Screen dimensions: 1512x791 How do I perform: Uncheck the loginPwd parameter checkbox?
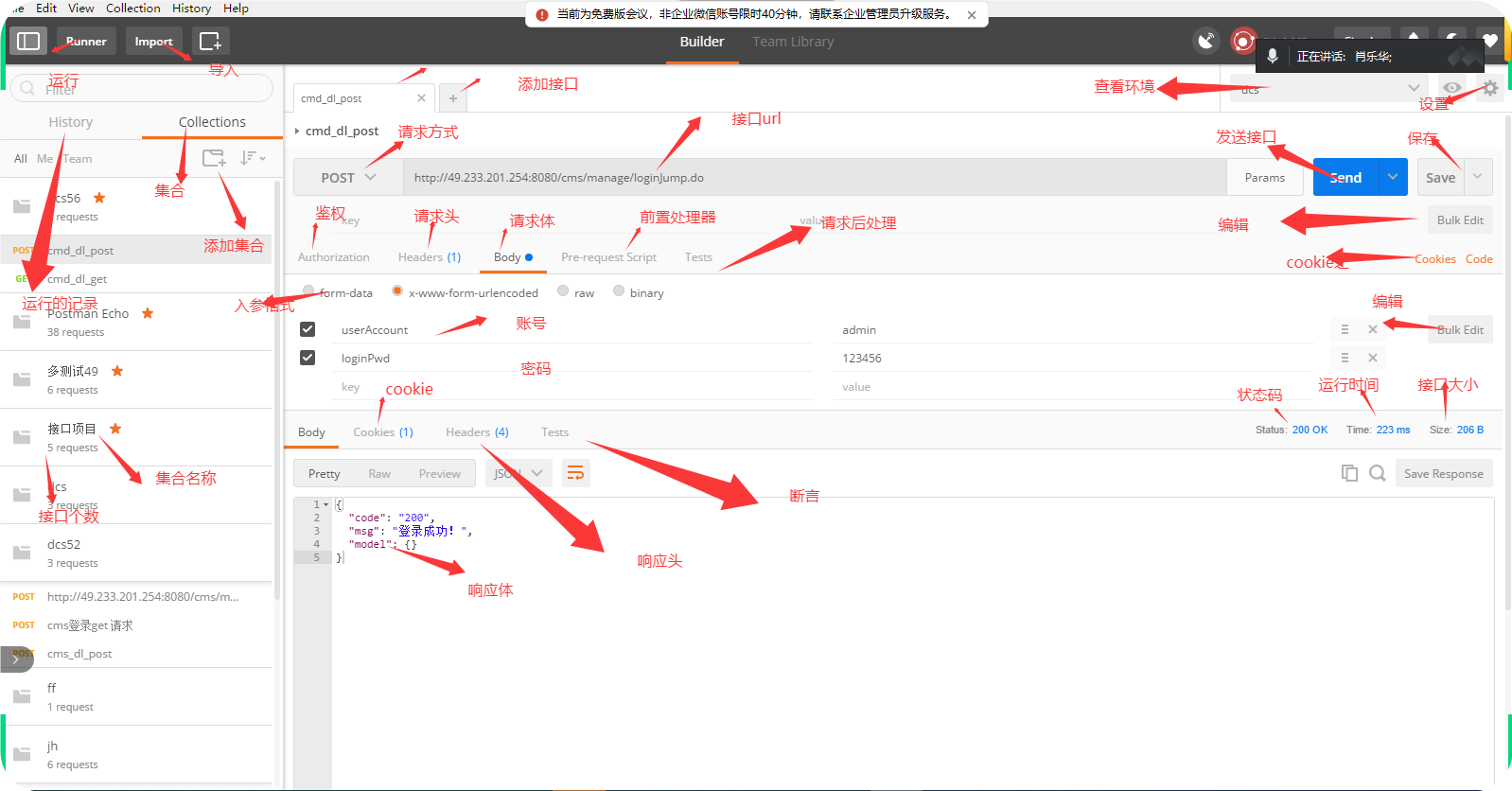tap(308, 358)
